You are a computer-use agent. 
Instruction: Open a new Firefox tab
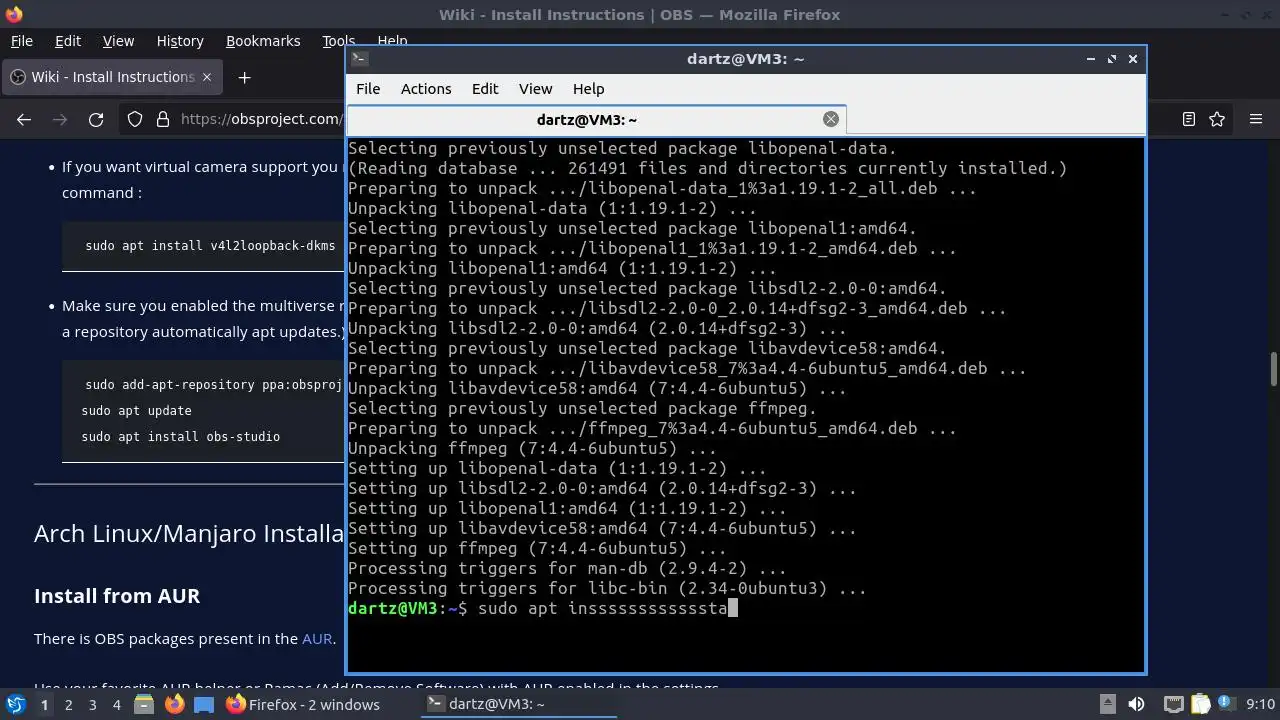pos(244,77)
